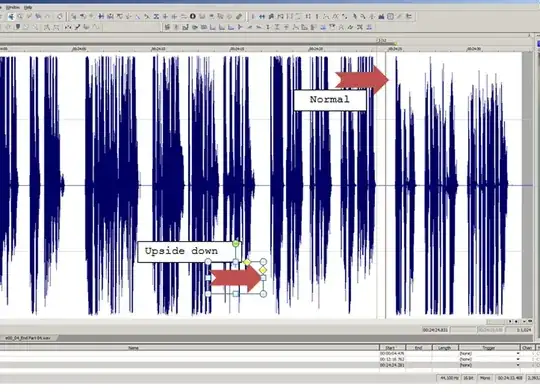The image size is (540, 392).
Task: Select the Magnify tool icon
Action: 20,16
